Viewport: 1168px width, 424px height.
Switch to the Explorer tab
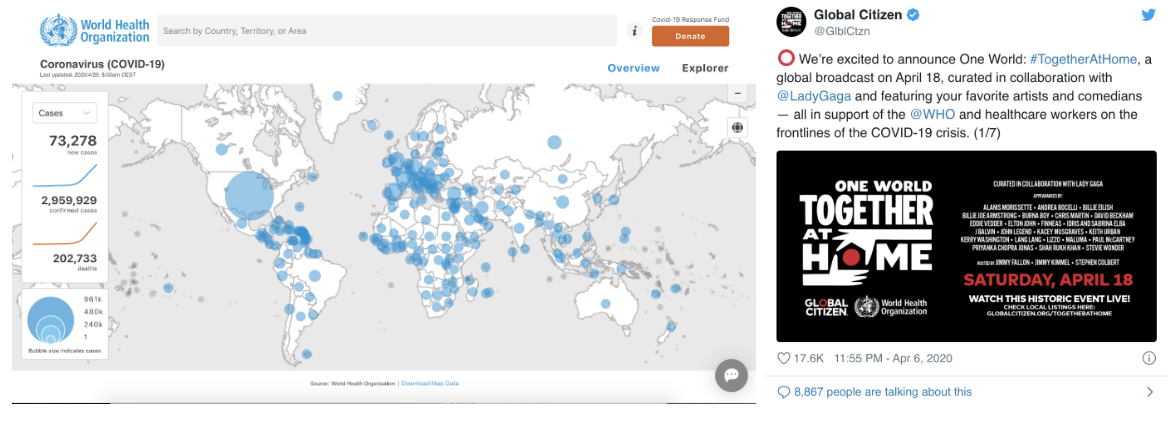[705, 68]
